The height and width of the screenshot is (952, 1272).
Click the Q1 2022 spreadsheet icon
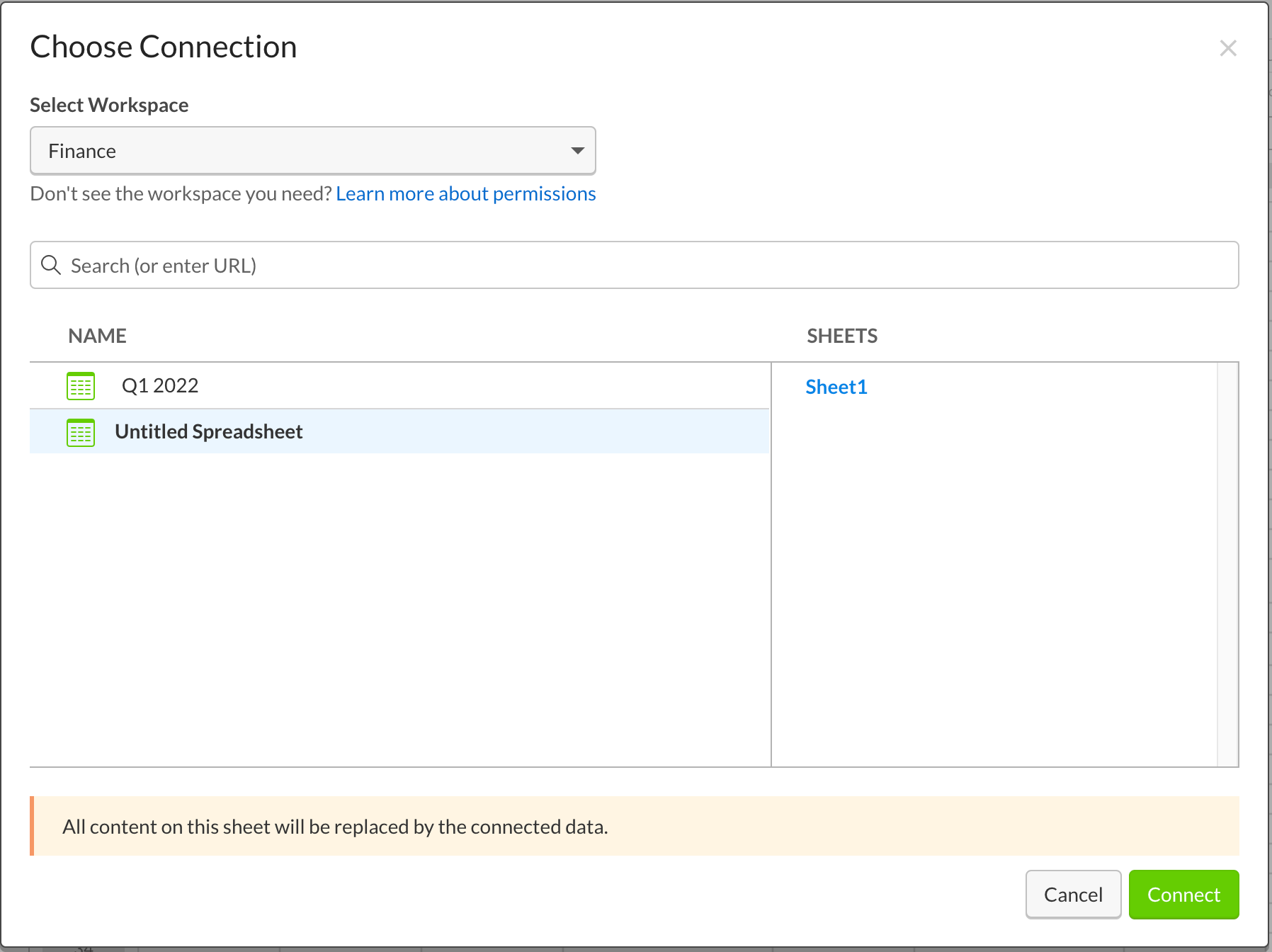[80, 385]
